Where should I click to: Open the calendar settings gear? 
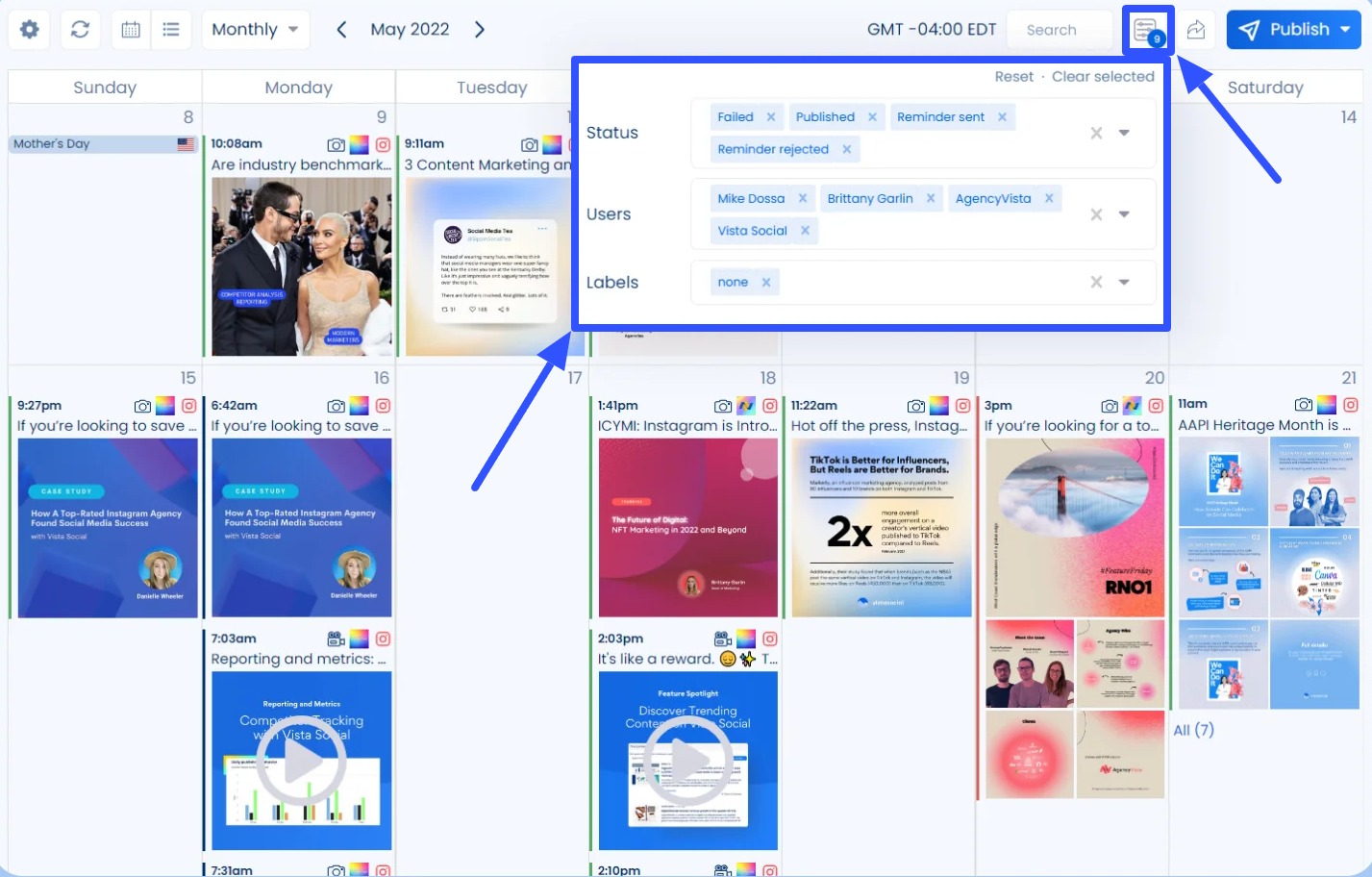tap(28, 29)
